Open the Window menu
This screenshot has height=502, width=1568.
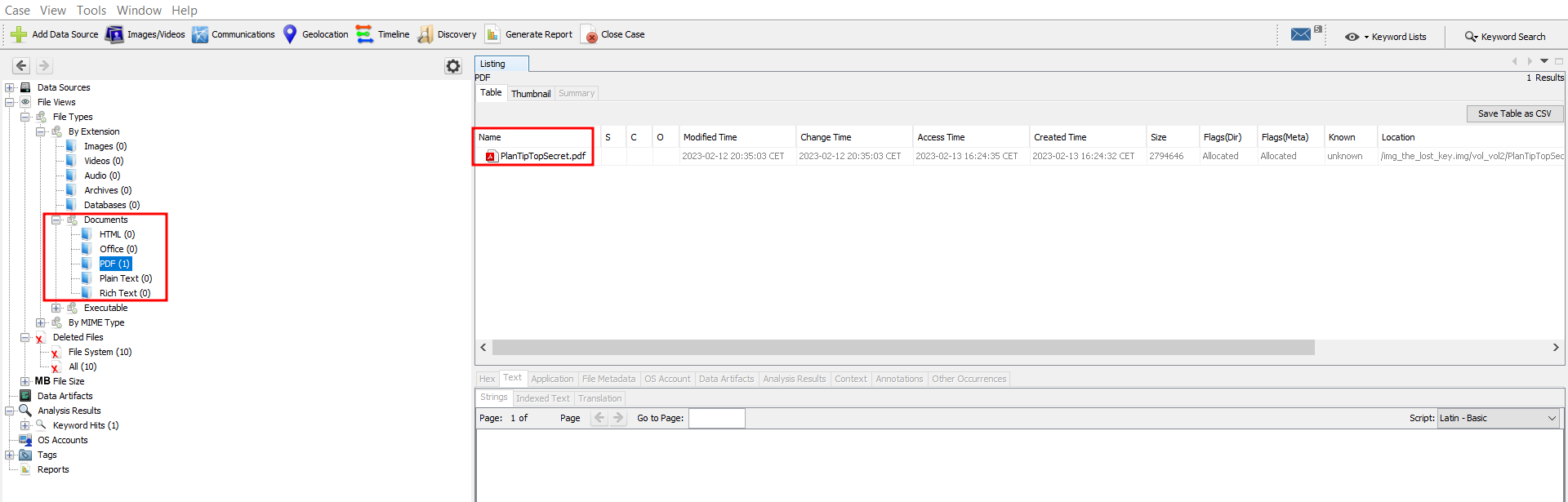click(139, 10)
